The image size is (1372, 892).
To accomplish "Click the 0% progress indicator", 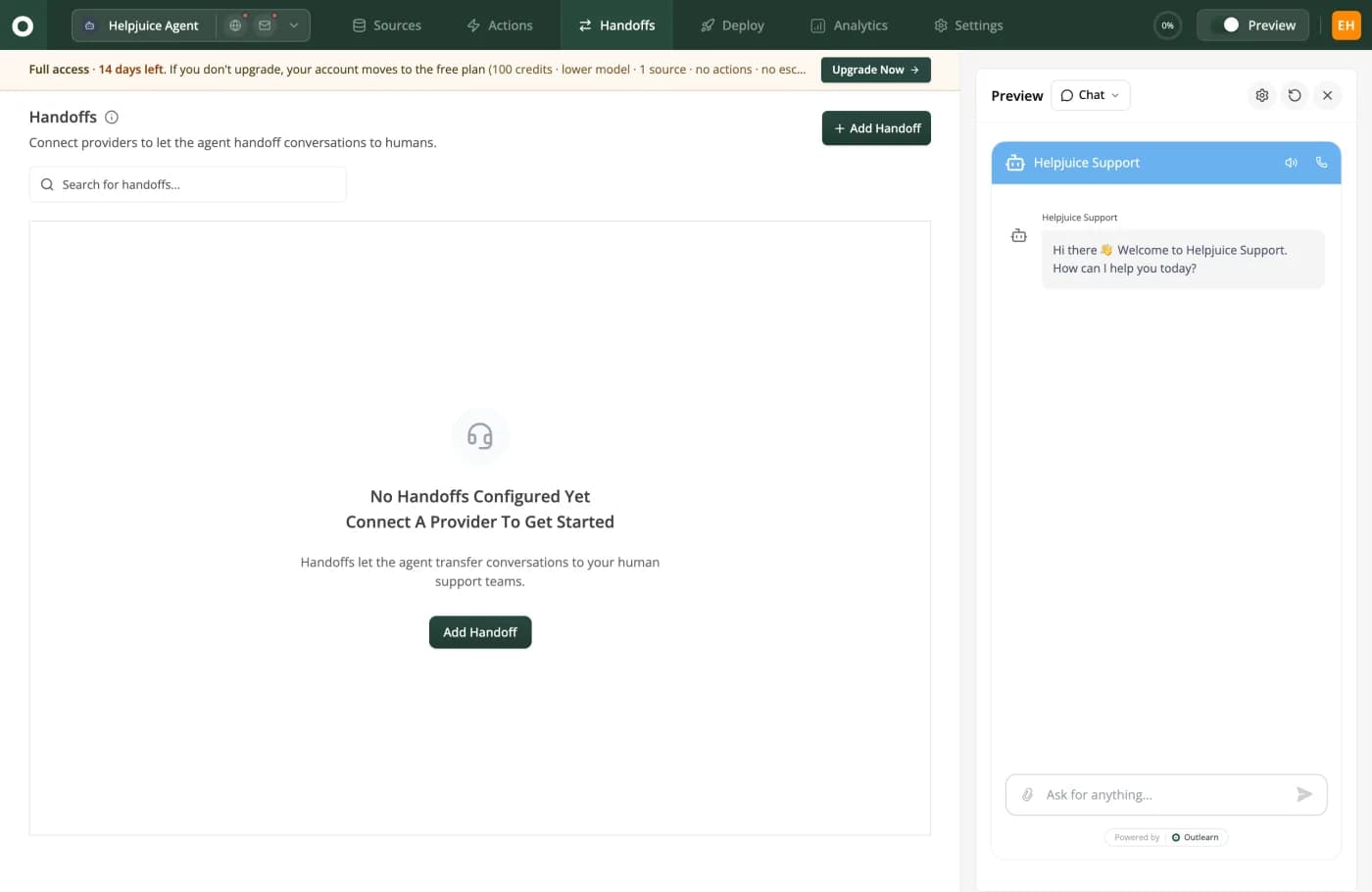I will tap(1167, 25).
